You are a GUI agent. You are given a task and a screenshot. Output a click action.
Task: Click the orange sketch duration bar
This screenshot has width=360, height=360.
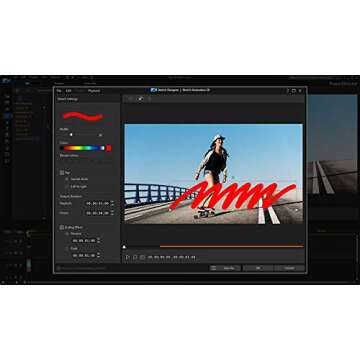click(232, 247)
